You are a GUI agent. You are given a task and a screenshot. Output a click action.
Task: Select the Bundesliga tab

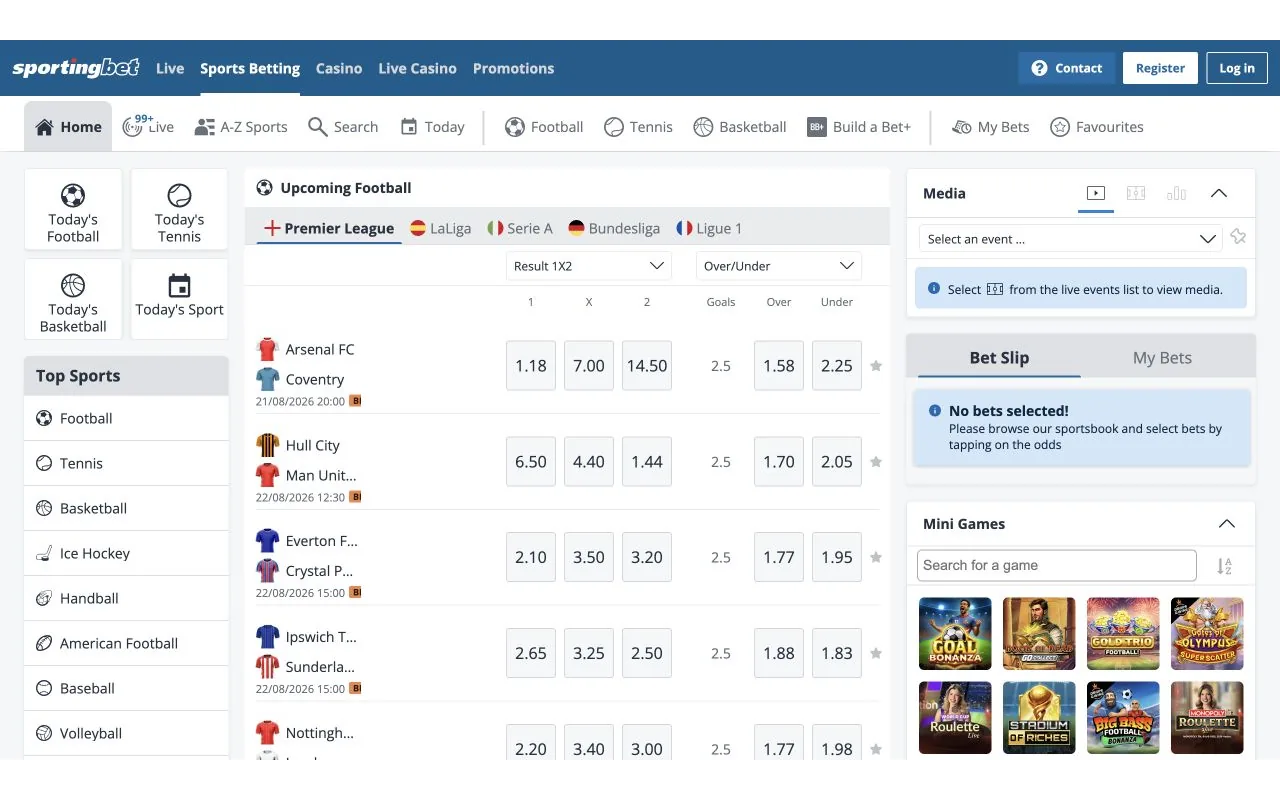pos(614,228)
